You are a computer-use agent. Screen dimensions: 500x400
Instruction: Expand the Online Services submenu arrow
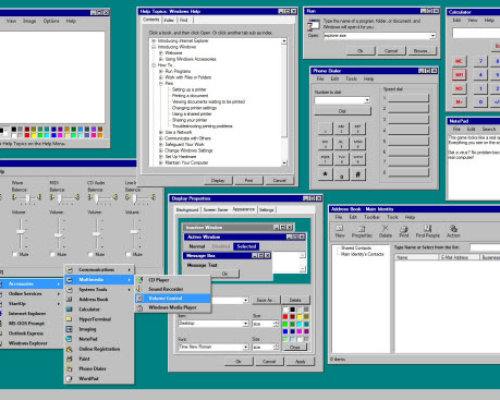pos(59,294)
